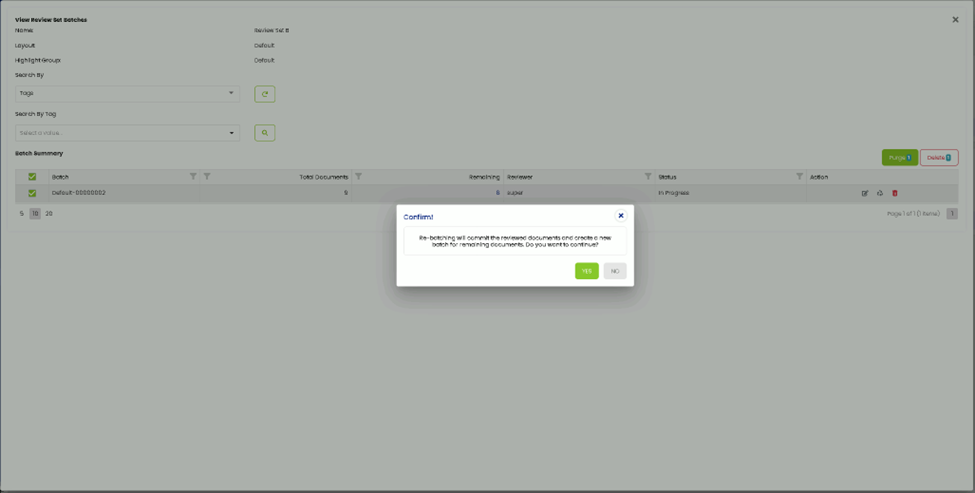
Task: Open the Batch column filter icon
Action: click(x=193, y=177)
